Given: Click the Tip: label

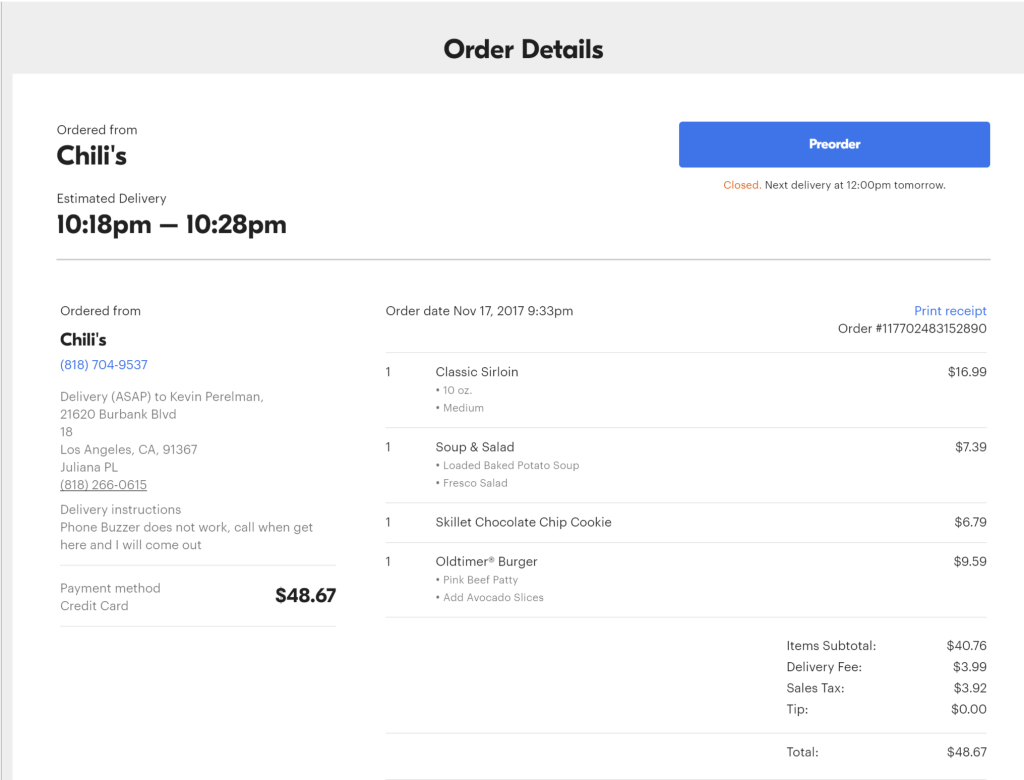Looking at the screenshot, I should 797,709.
